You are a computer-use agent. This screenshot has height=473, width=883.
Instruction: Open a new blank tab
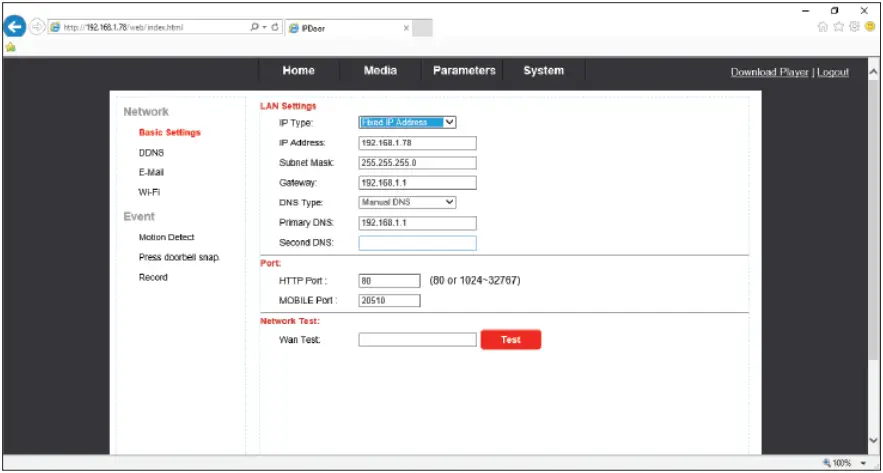422,28
